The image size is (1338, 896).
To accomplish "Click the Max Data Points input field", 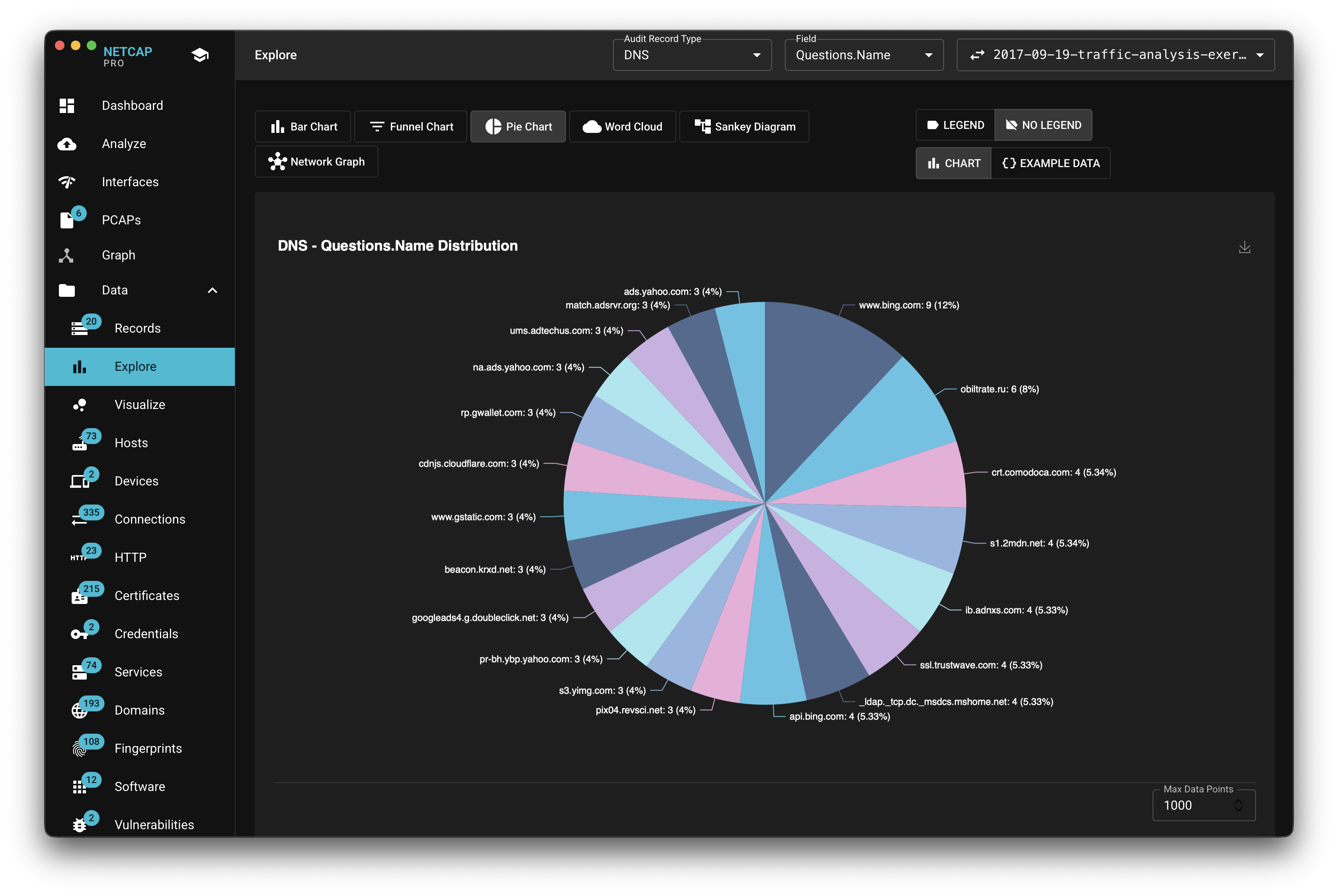I will [x=1204, y=805].
